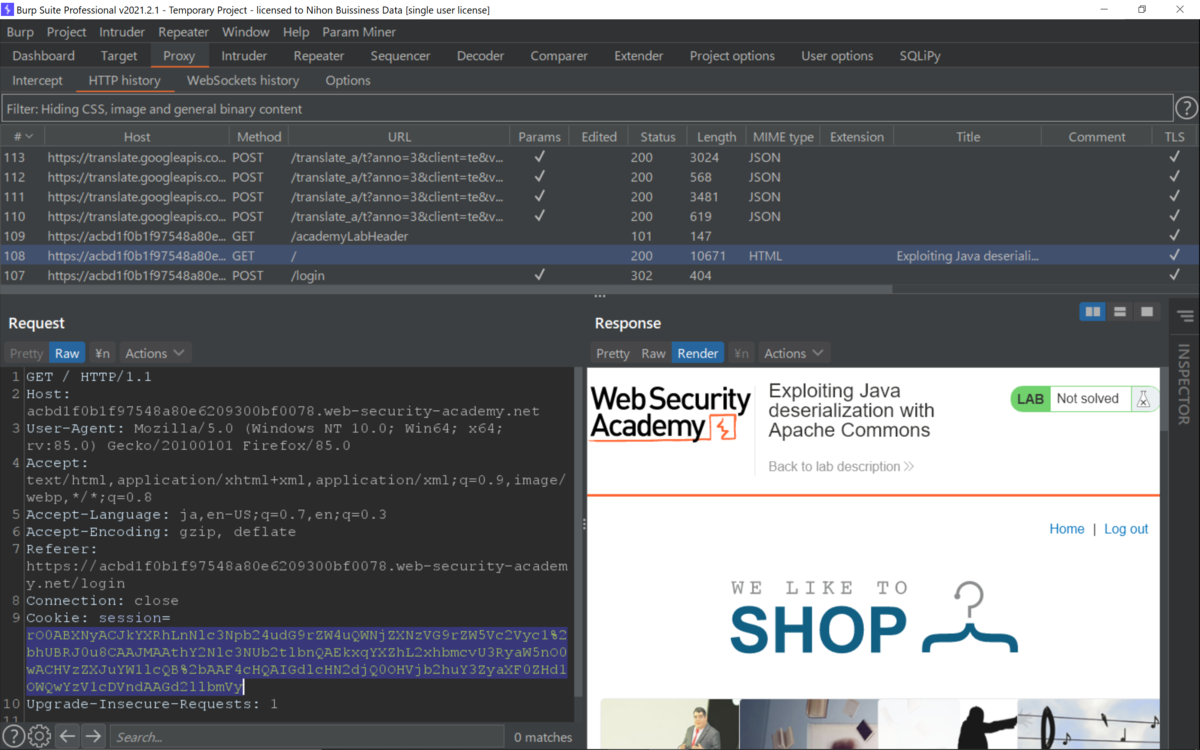Viewport: 1200px width, 750px height.
Task: Open the proxy Options sub-tab
Action: (348, 80)
